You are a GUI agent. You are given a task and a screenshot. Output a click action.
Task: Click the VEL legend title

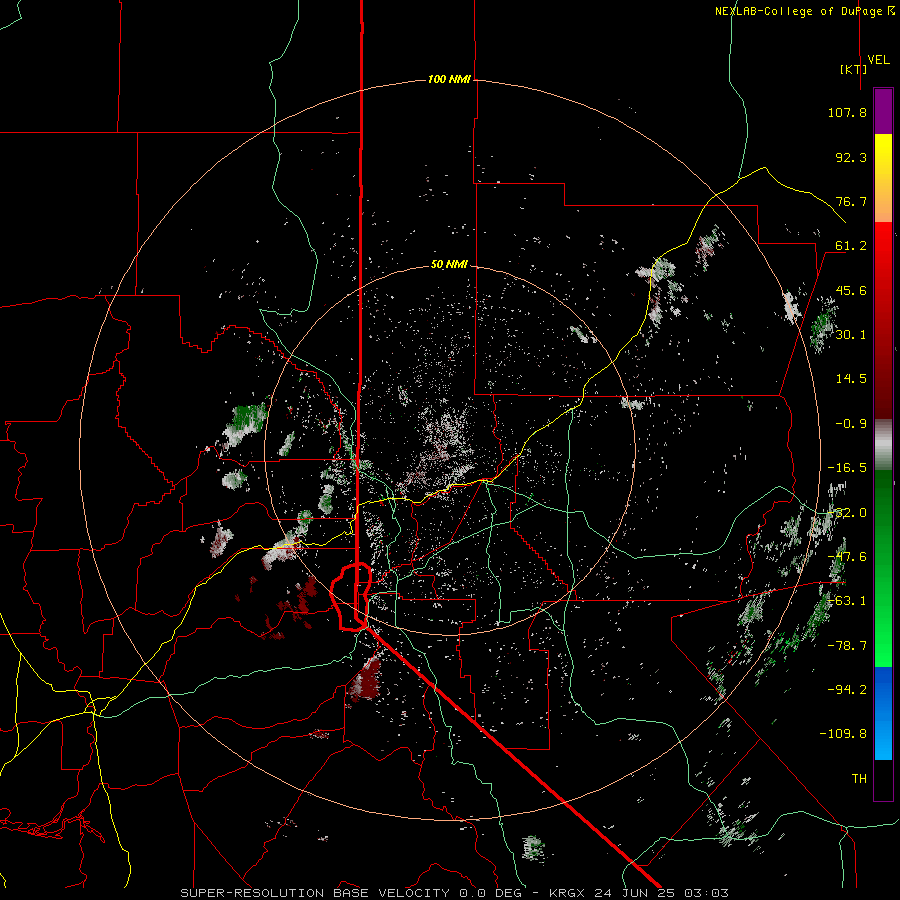pos(878,60)
